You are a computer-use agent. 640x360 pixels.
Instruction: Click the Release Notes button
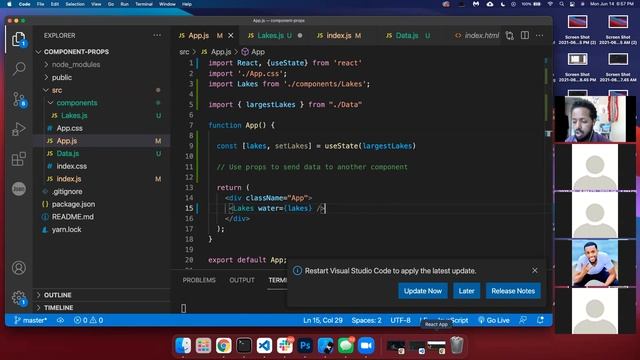tap(513, 291)
